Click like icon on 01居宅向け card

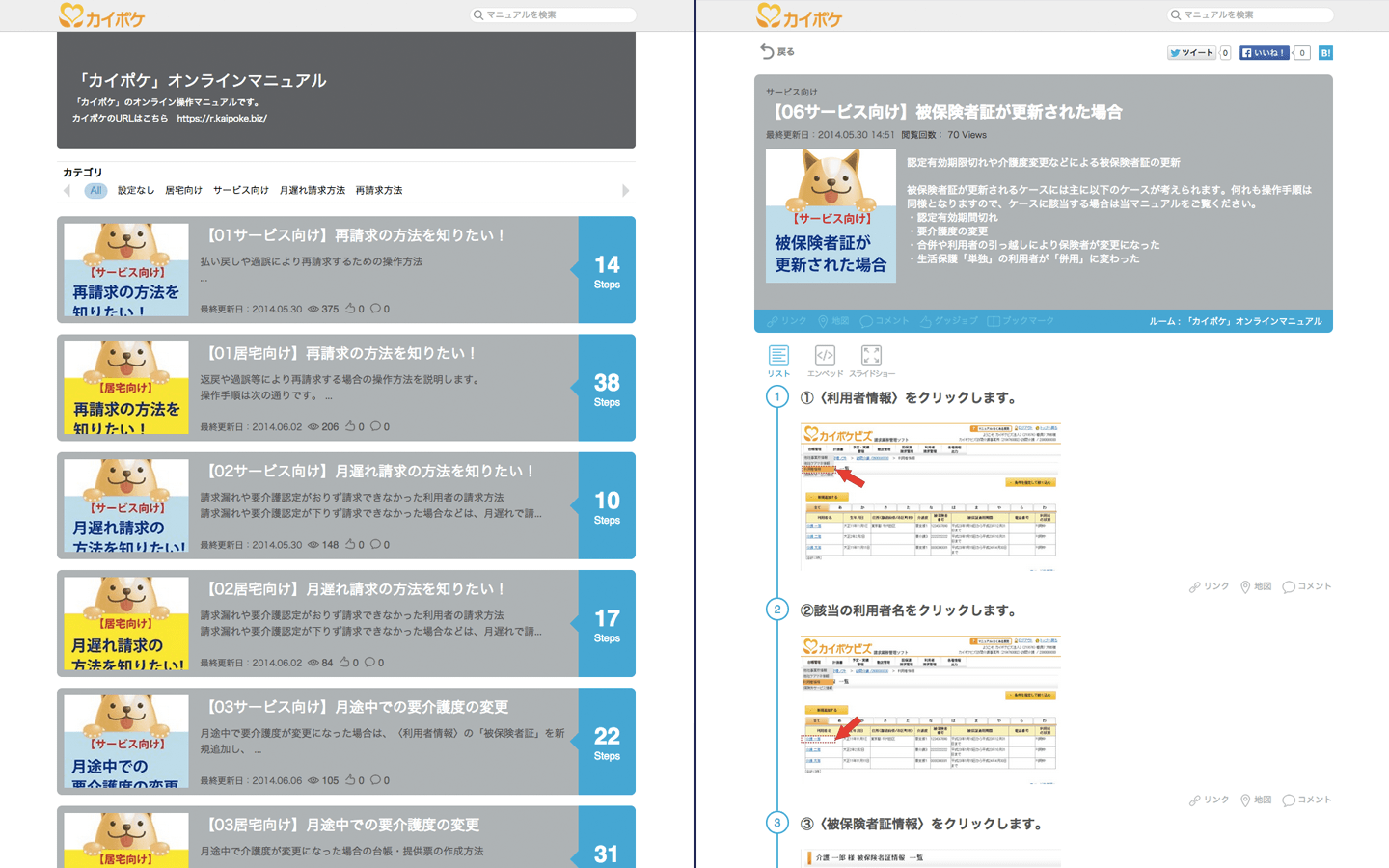[350, 426]
